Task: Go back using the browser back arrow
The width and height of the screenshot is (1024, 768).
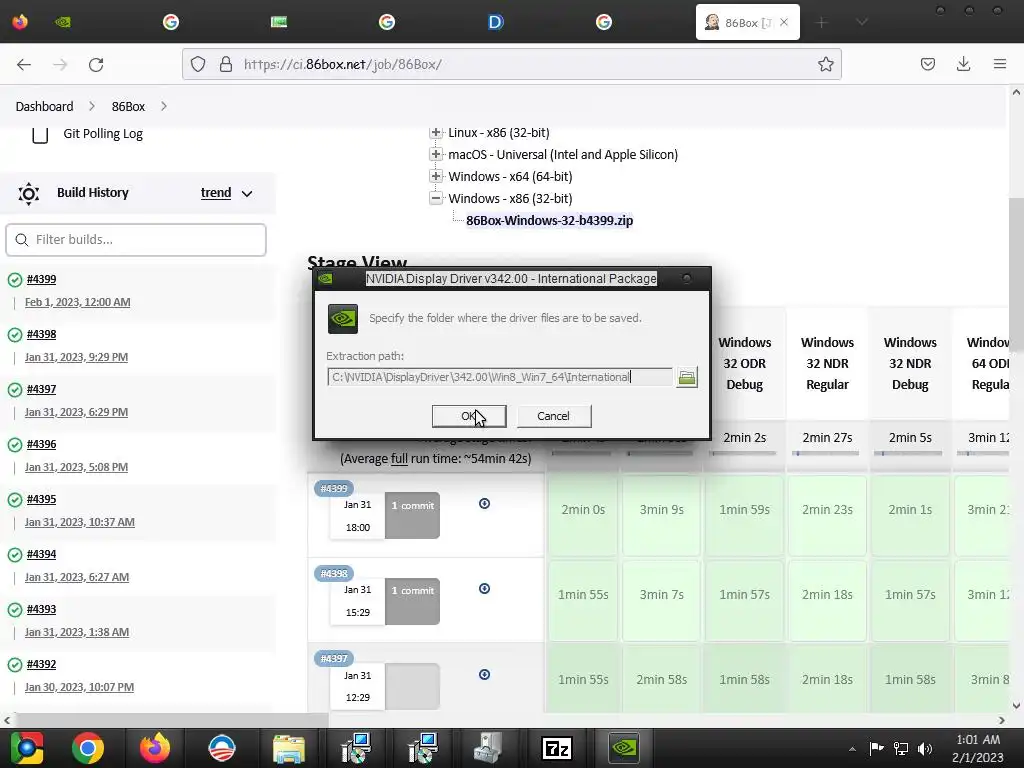Action: [x=24, y=65]
